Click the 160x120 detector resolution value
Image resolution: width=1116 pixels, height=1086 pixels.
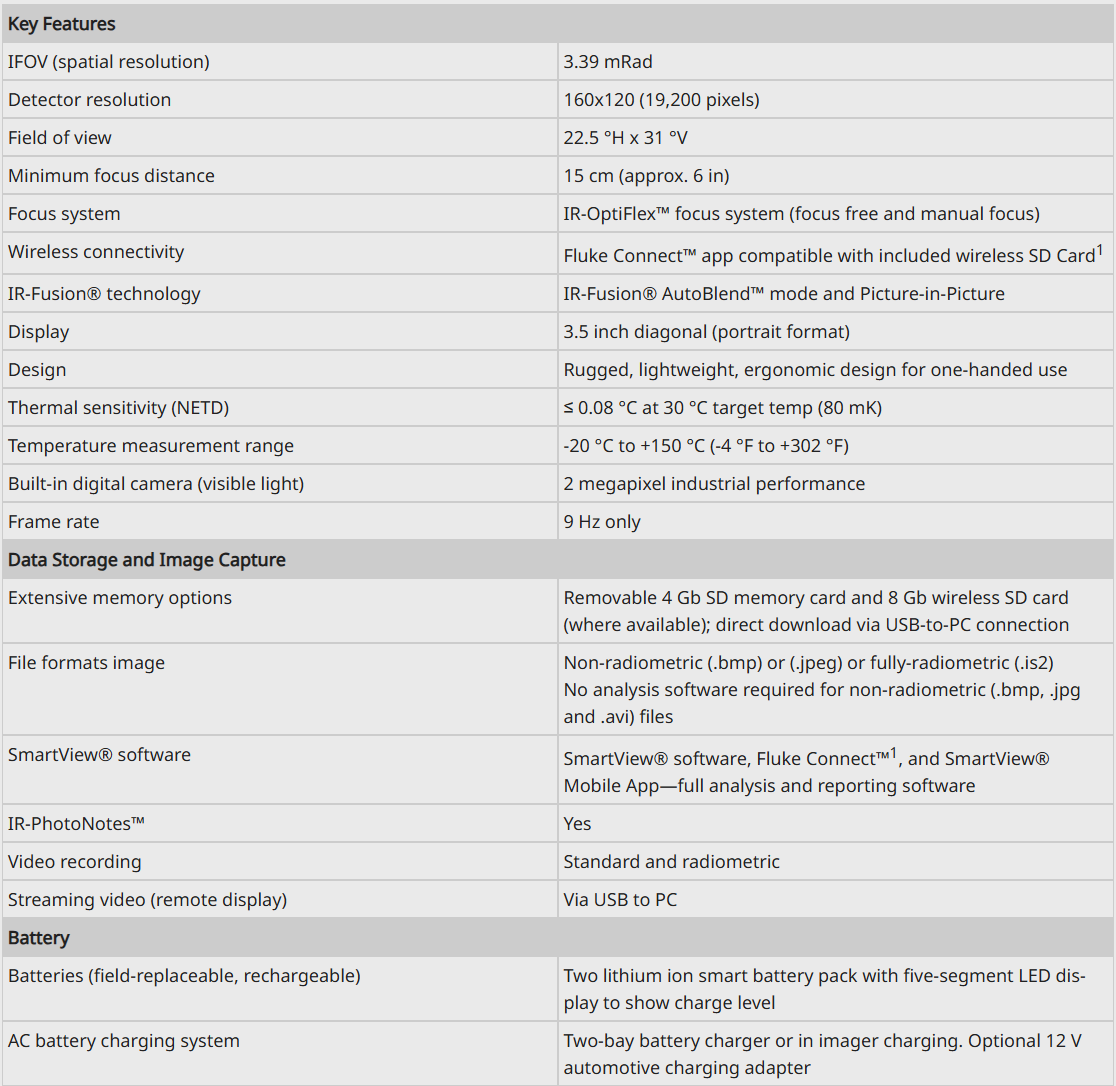pyautogui.click(x=661, y=100)
